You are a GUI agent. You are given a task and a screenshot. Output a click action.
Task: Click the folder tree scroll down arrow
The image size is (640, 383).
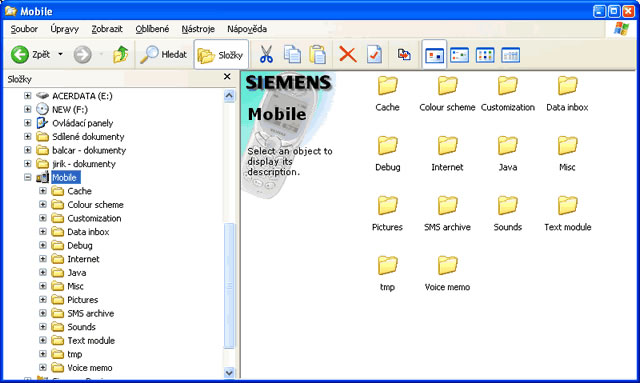pyautogui.click(x=229, y=372)
